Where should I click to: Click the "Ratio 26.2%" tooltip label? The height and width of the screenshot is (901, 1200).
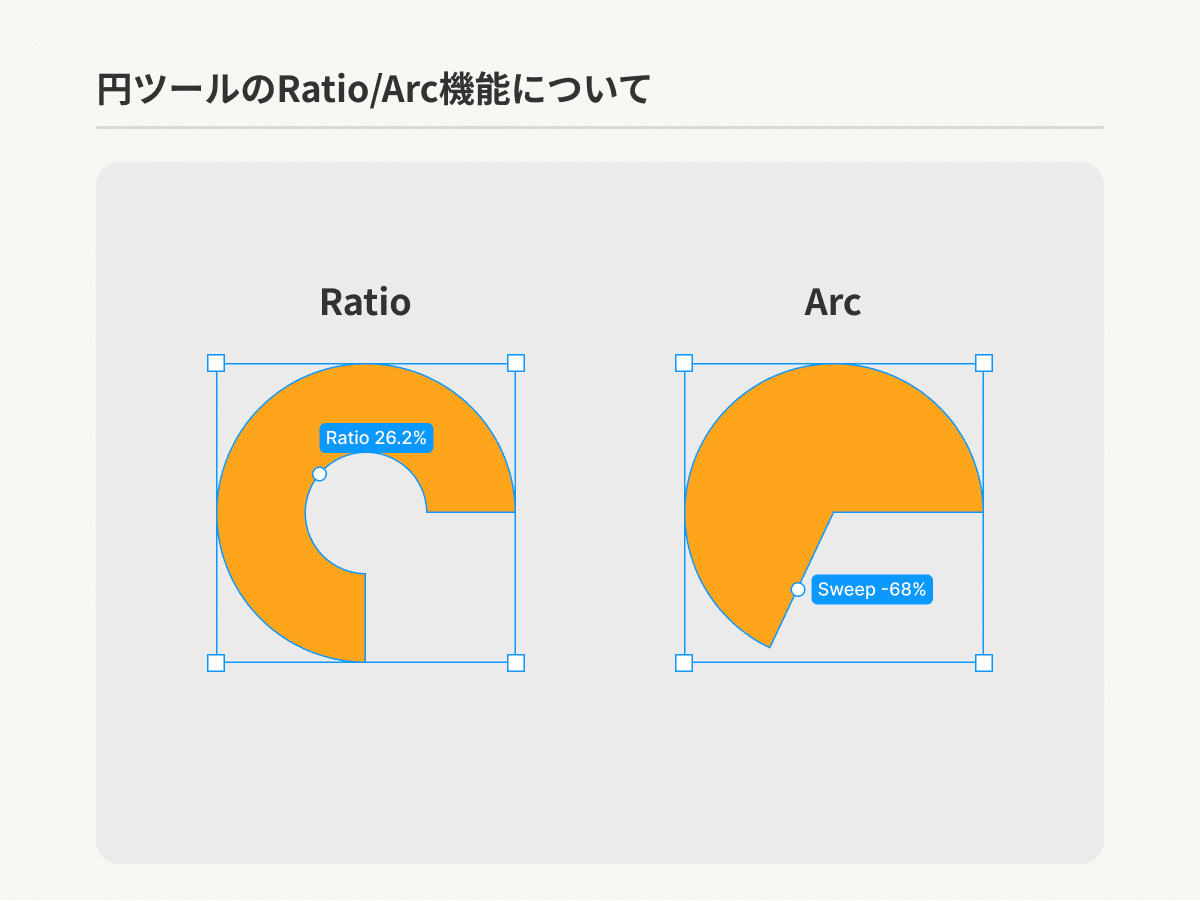coord(376,438)
